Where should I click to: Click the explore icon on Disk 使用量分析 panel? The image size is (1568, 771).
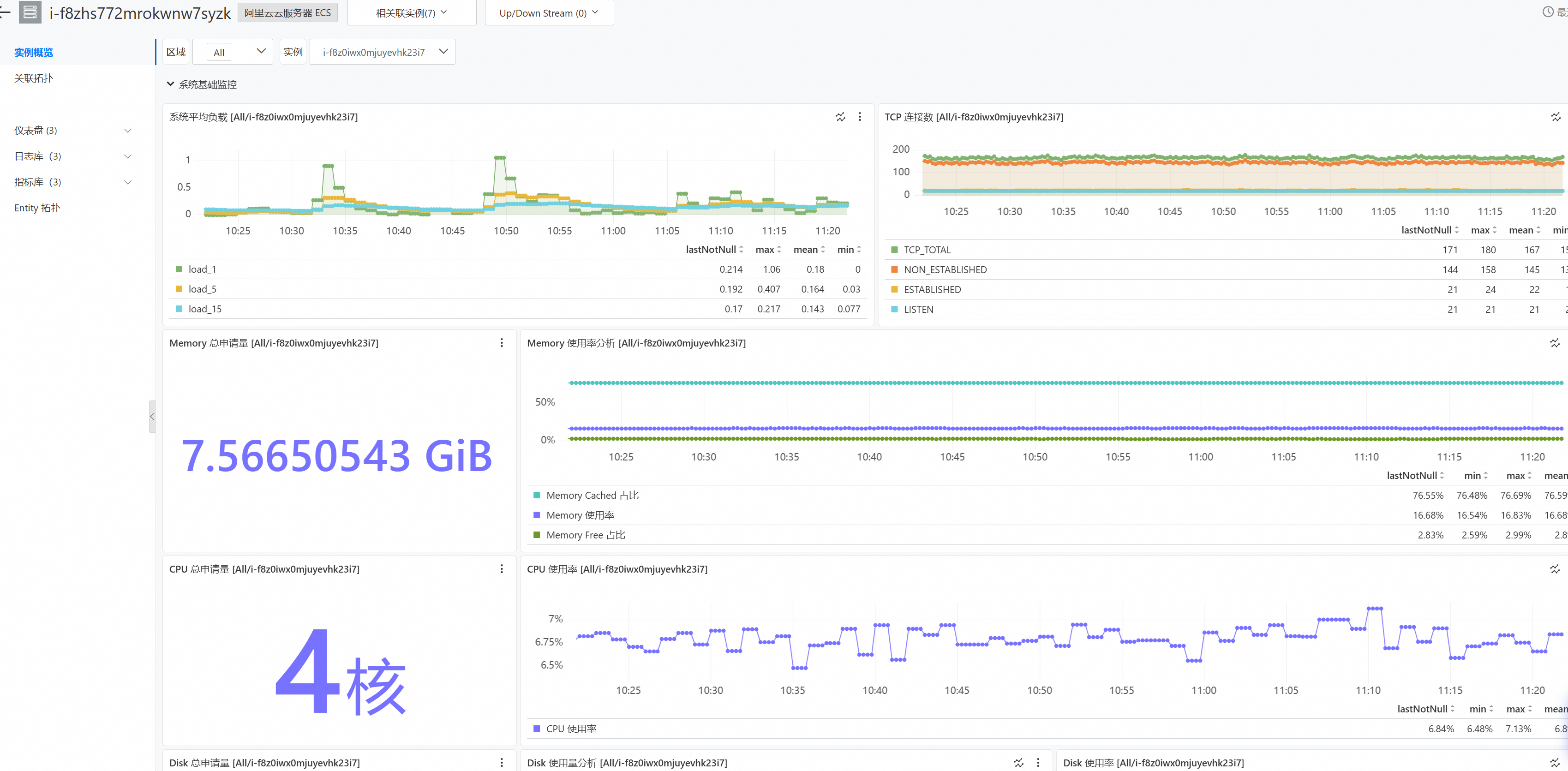click(x=1019, y=763)
